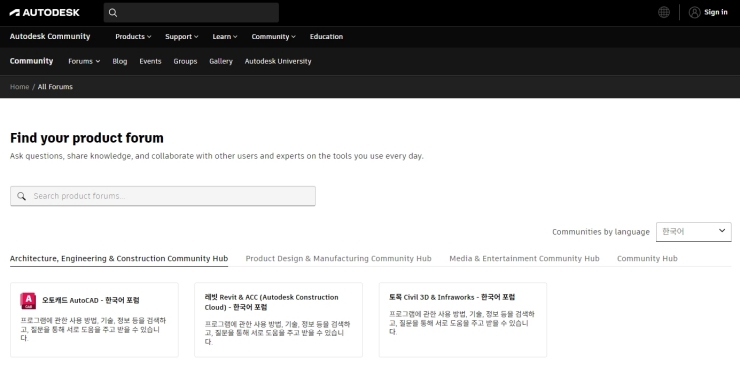This screenshot has width=740, height=368.
Task: Click the user profile icon
Action: 694,12
